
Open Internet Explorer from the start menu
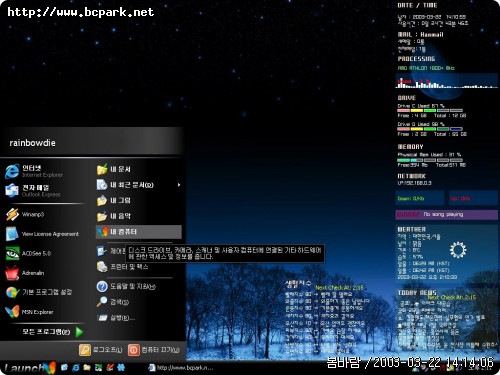coord(42,171)
